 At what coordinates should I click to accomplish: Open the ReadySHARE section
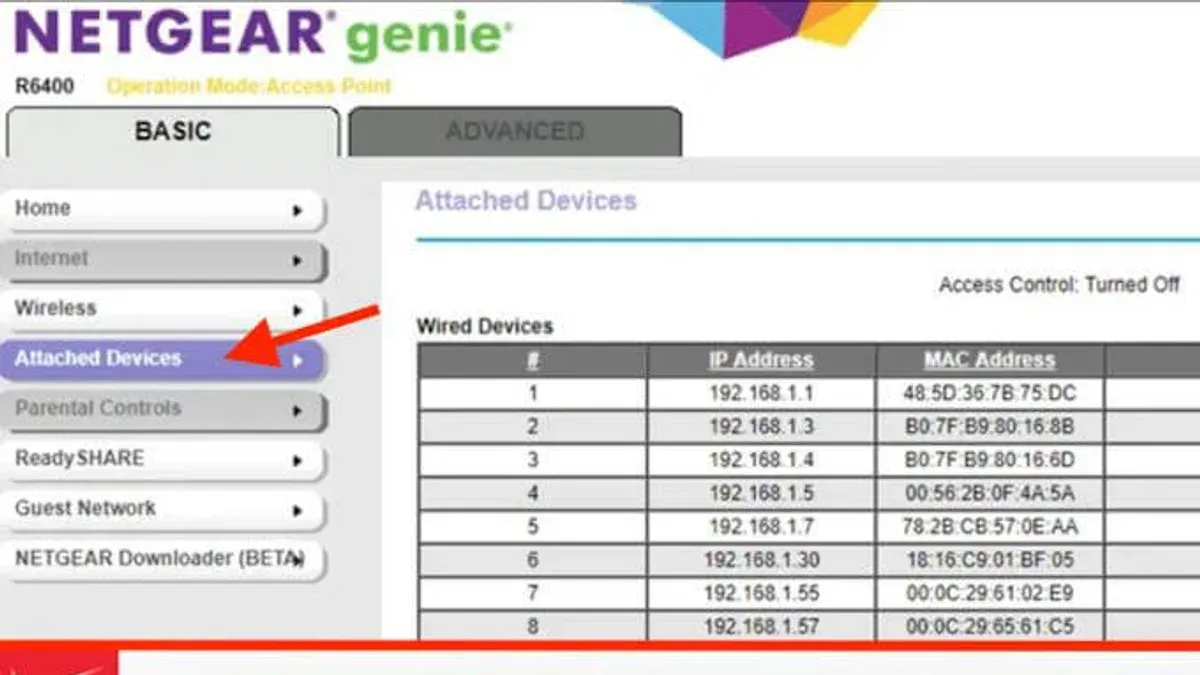164,459
